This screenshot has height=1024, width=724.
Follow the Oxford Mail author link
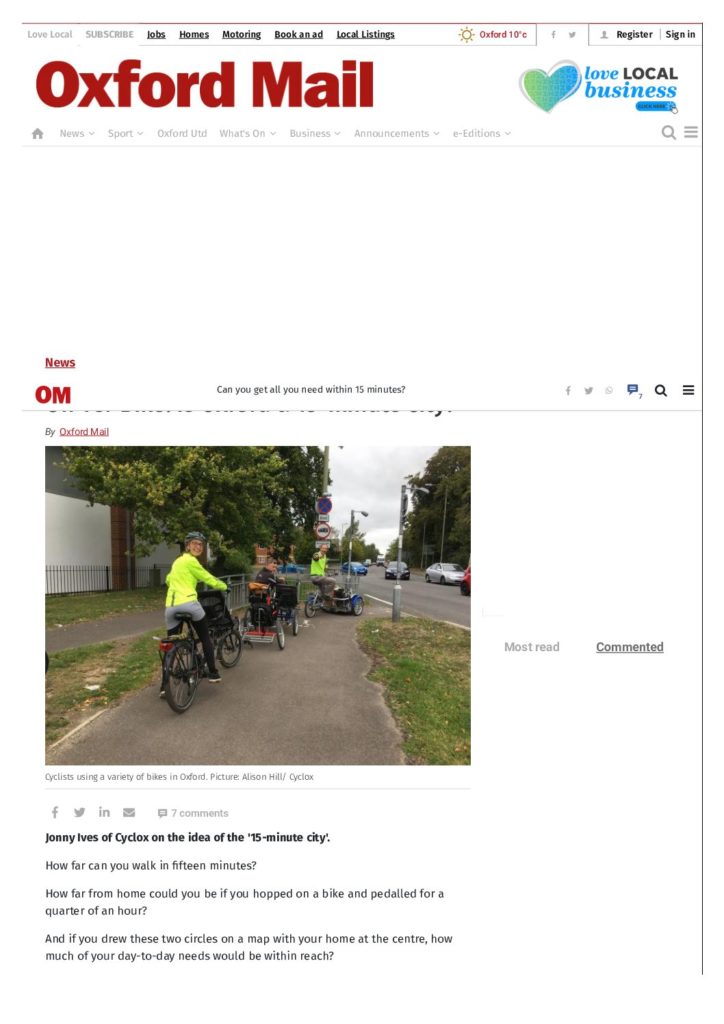pyautogui.click(x=84, y=432)
